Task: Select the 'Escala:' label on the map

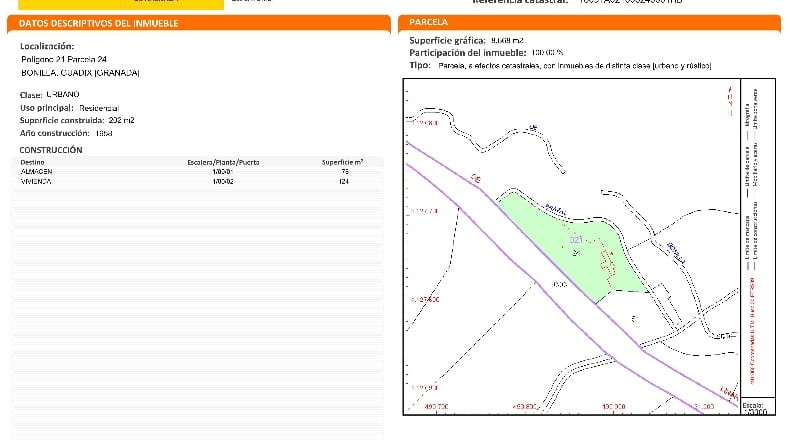Action: [753, 405]
